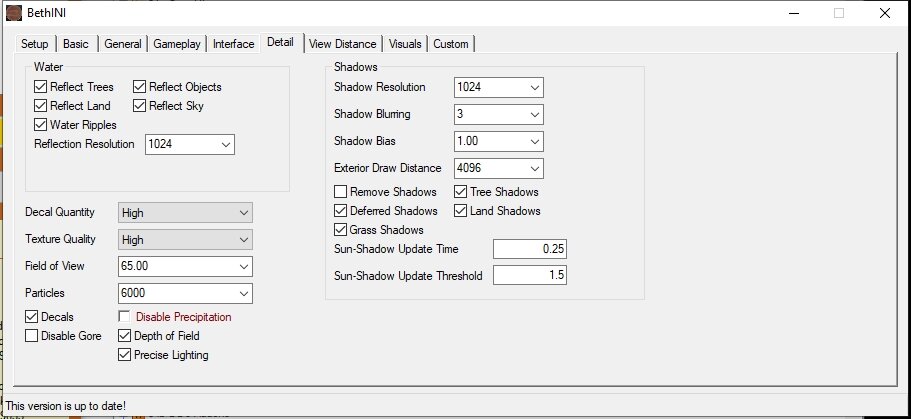Open the Visuals tab
Viewport: 911px width, 419px height.
pyautogui.click(x=405, y=44)
